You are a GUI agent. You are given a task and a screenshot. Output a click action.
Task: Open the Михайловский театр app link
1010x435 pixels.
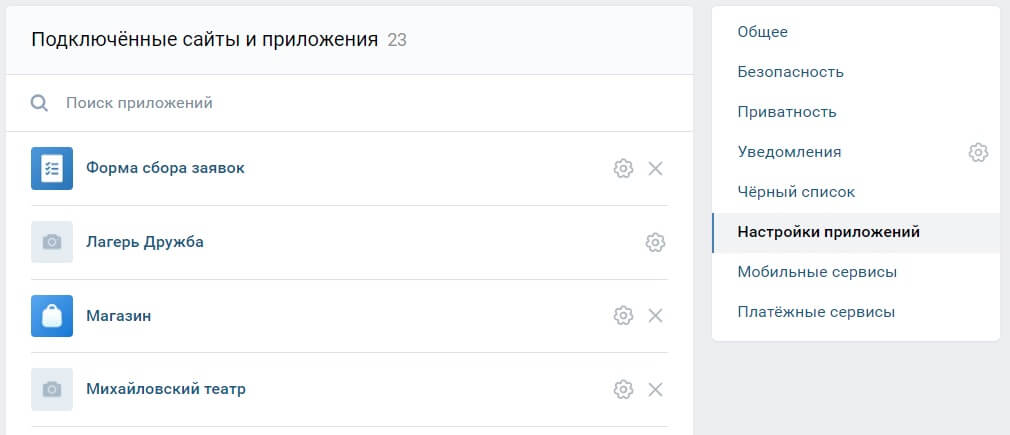point(166,389)
